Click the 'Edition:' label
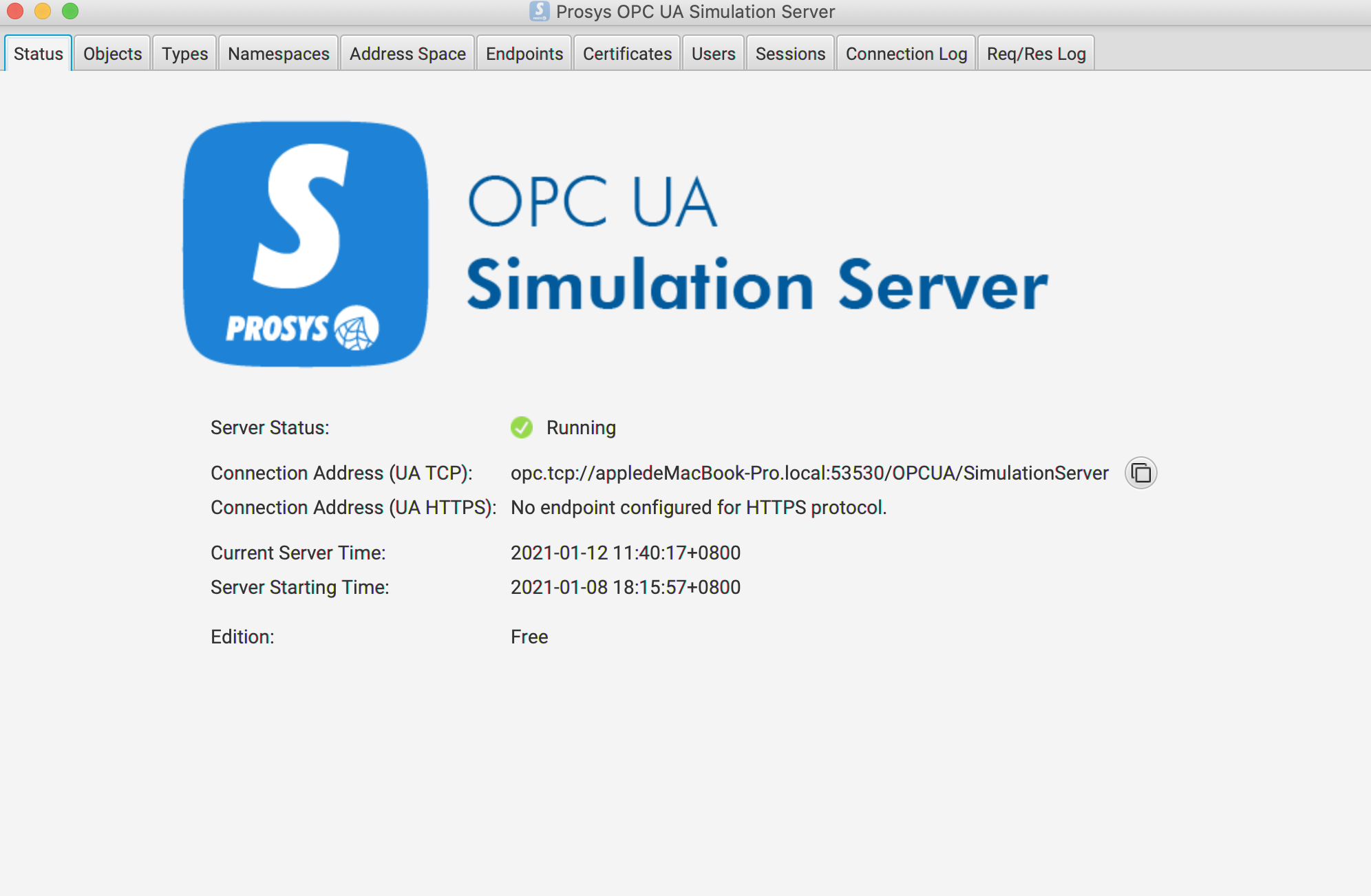Viewport: 1371px width, 896px height. [x=242, y=637]
